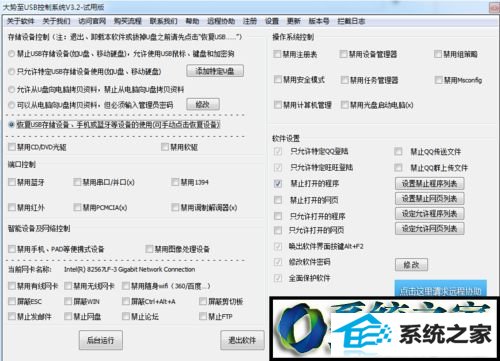
Task: Check the 只允许打开的网页 checkbox
Action: pos(278,230)
